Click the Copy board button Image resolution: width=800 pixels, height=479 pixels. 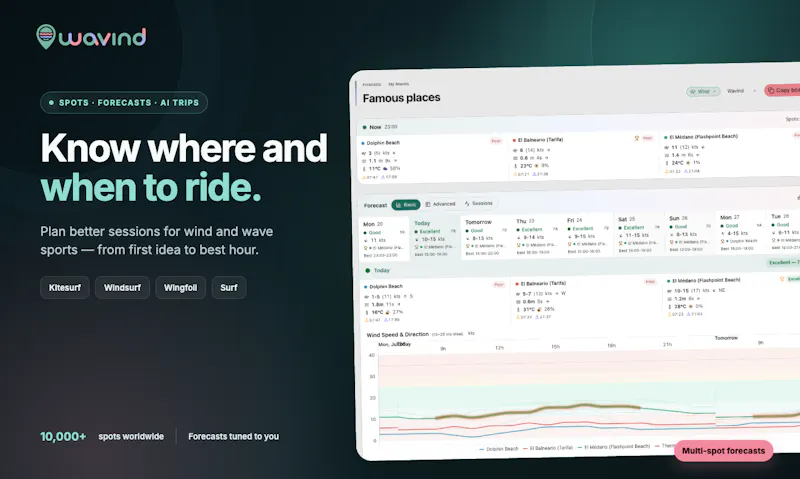click(x=783, y=90)
